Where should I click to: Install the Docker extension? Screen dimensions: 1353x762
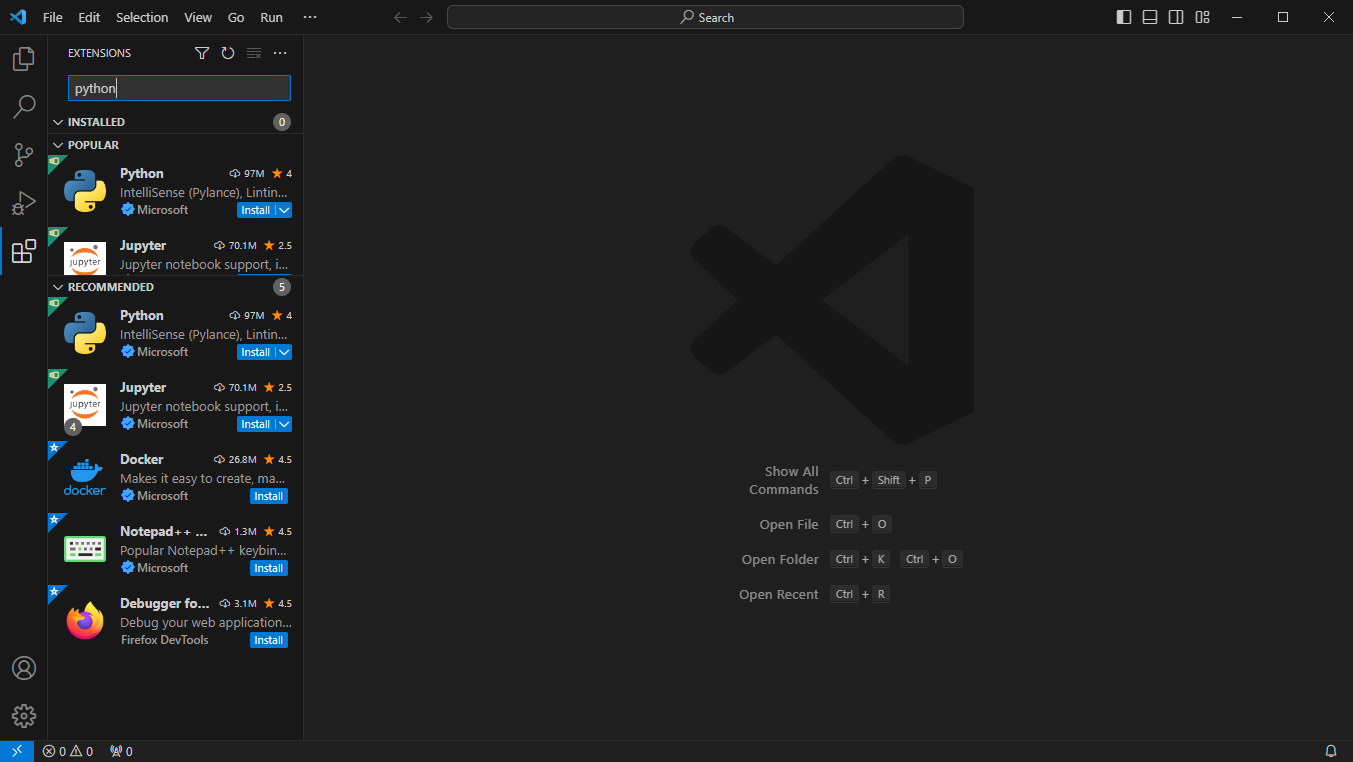click(269, 496)
